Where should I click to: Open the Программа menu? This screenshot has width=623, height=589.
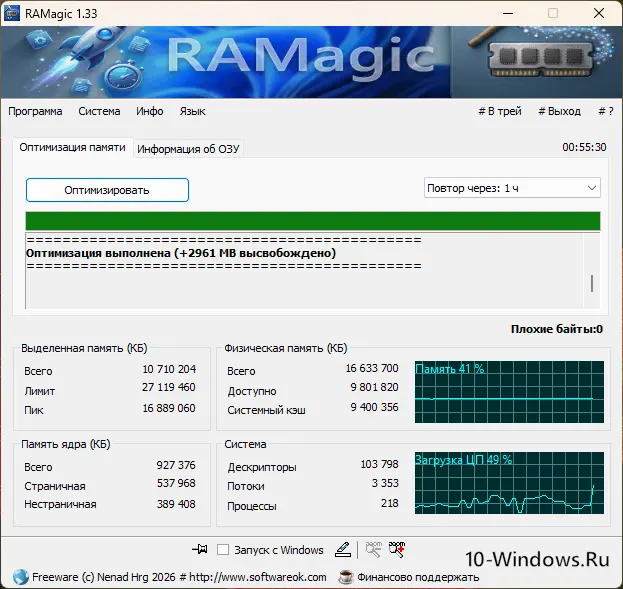tap(35, 111)
